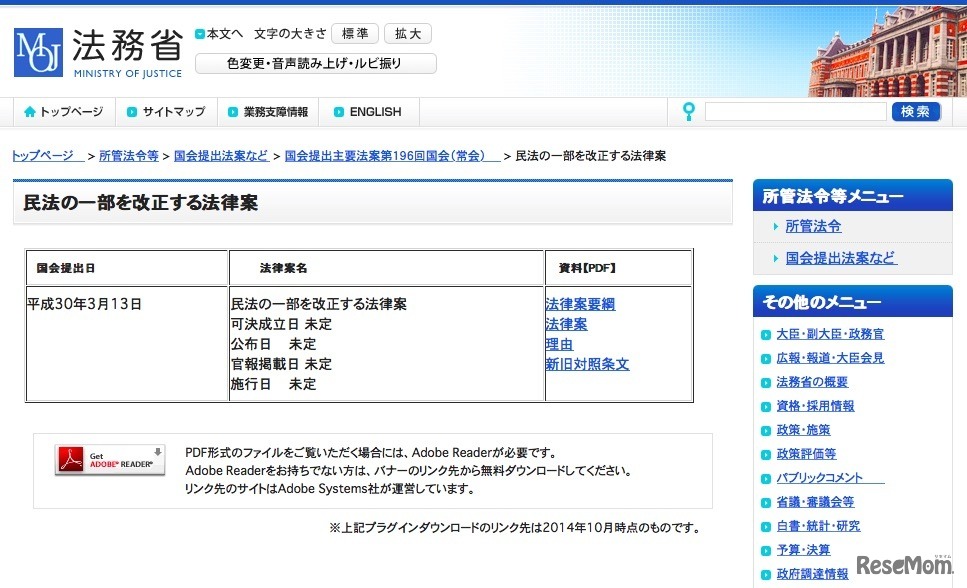This screenshot has width=967, height=588.
Task: Click the blue square icon before 本文へ
Action: tap(198, 33)
